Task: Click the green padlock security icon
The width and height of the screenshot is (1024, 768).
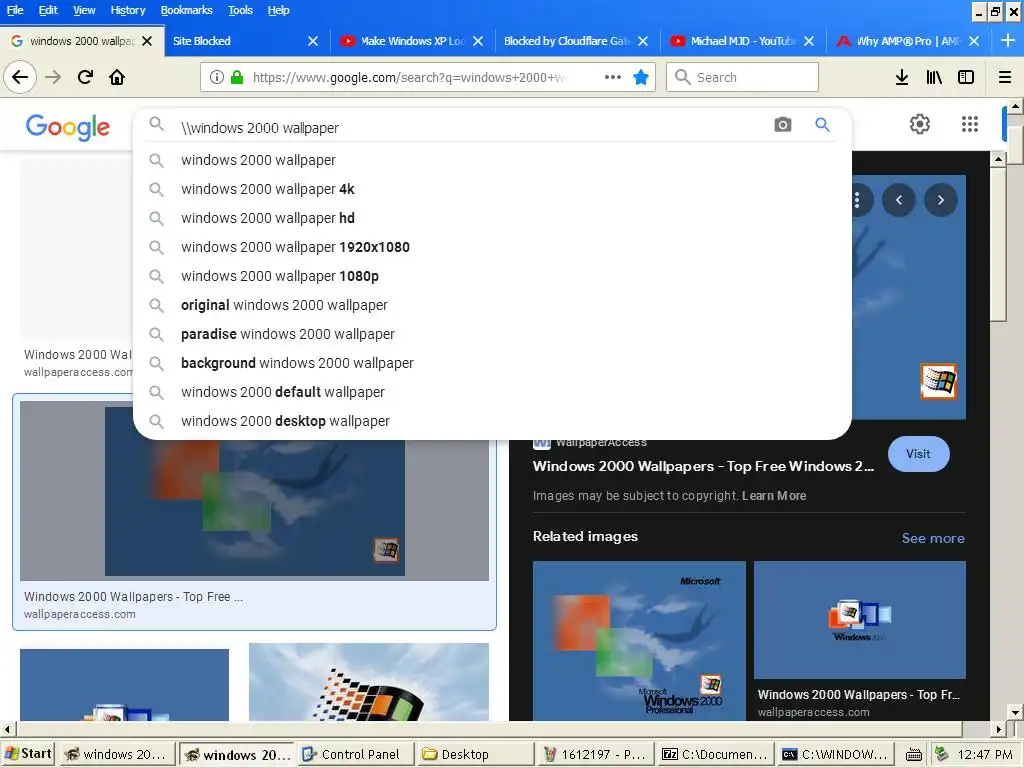Action: click(x=237, y=77)
